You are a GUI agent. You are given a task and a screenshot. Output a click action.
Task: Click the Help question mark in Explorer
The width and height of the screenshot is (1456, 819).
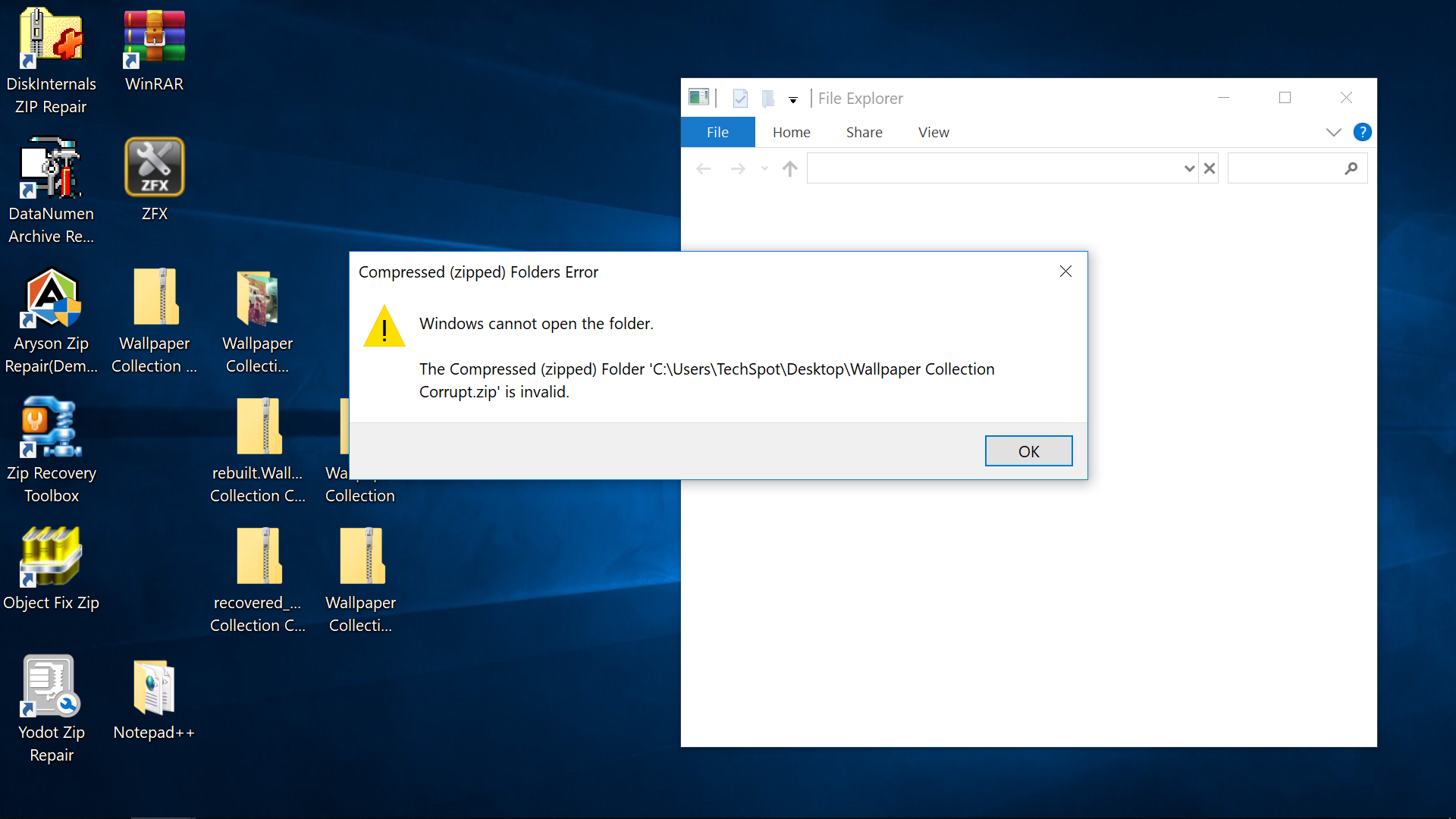(1363, 132)
